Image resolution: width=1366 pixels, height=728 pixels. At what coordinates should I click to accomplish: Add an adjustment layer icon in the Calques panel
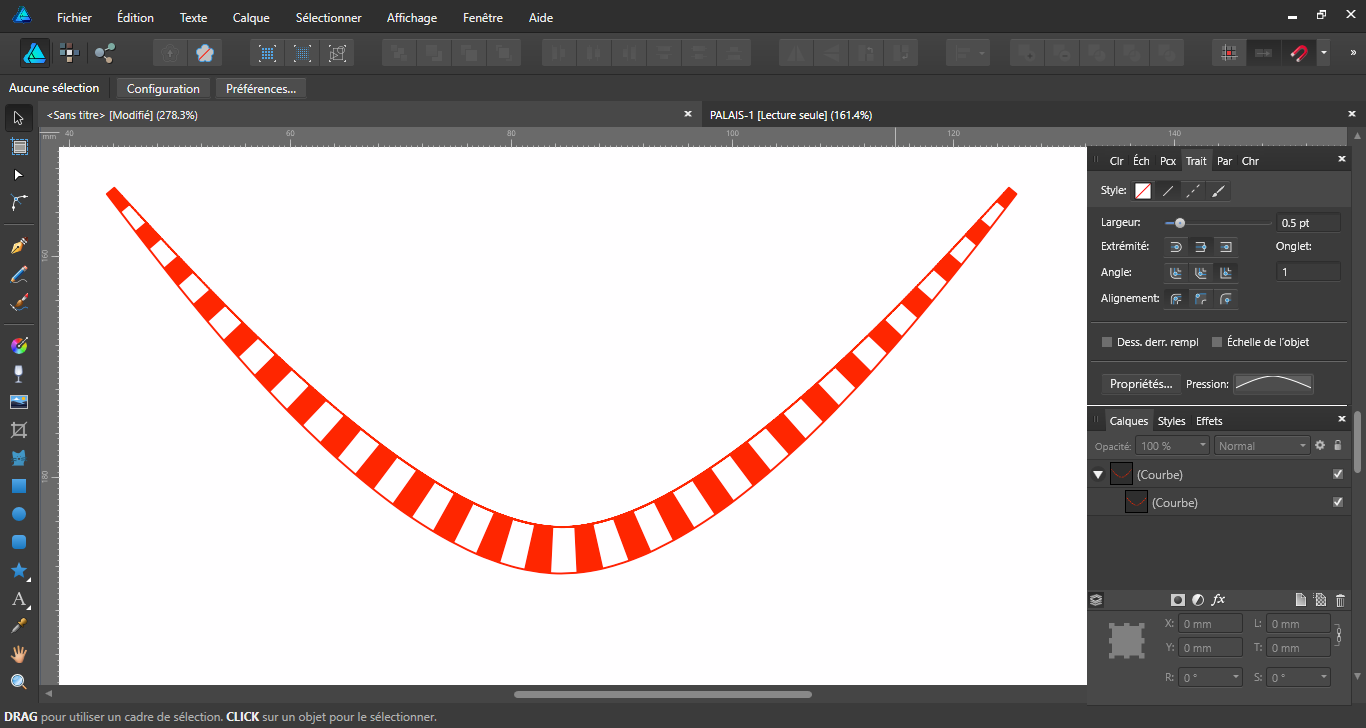point(1198,600)
